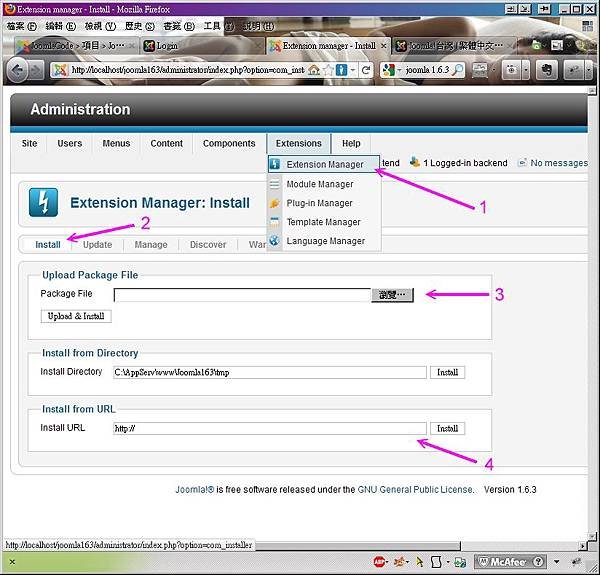Open the far-right toolbar dropdown arrow
Image resolution: width=600 pixels, height=575 pixels.
pos(589,70)
